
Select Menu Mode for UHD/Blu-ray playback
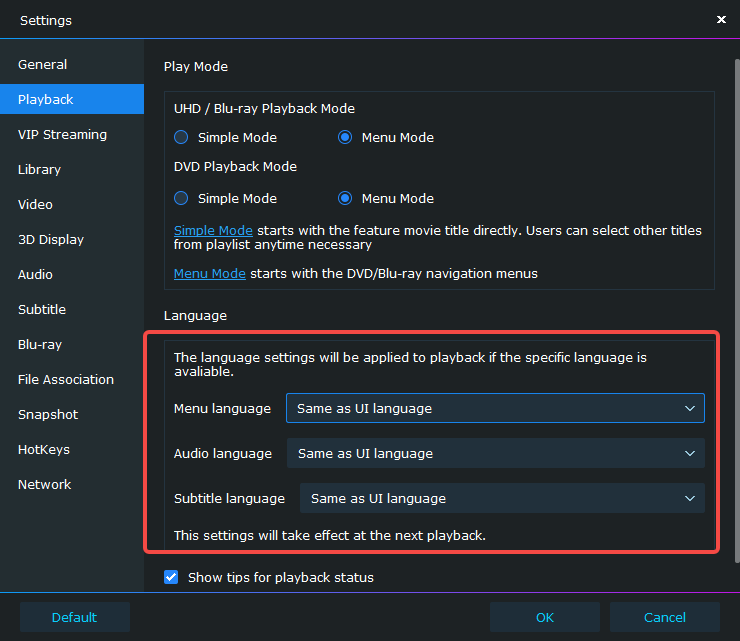345,137
